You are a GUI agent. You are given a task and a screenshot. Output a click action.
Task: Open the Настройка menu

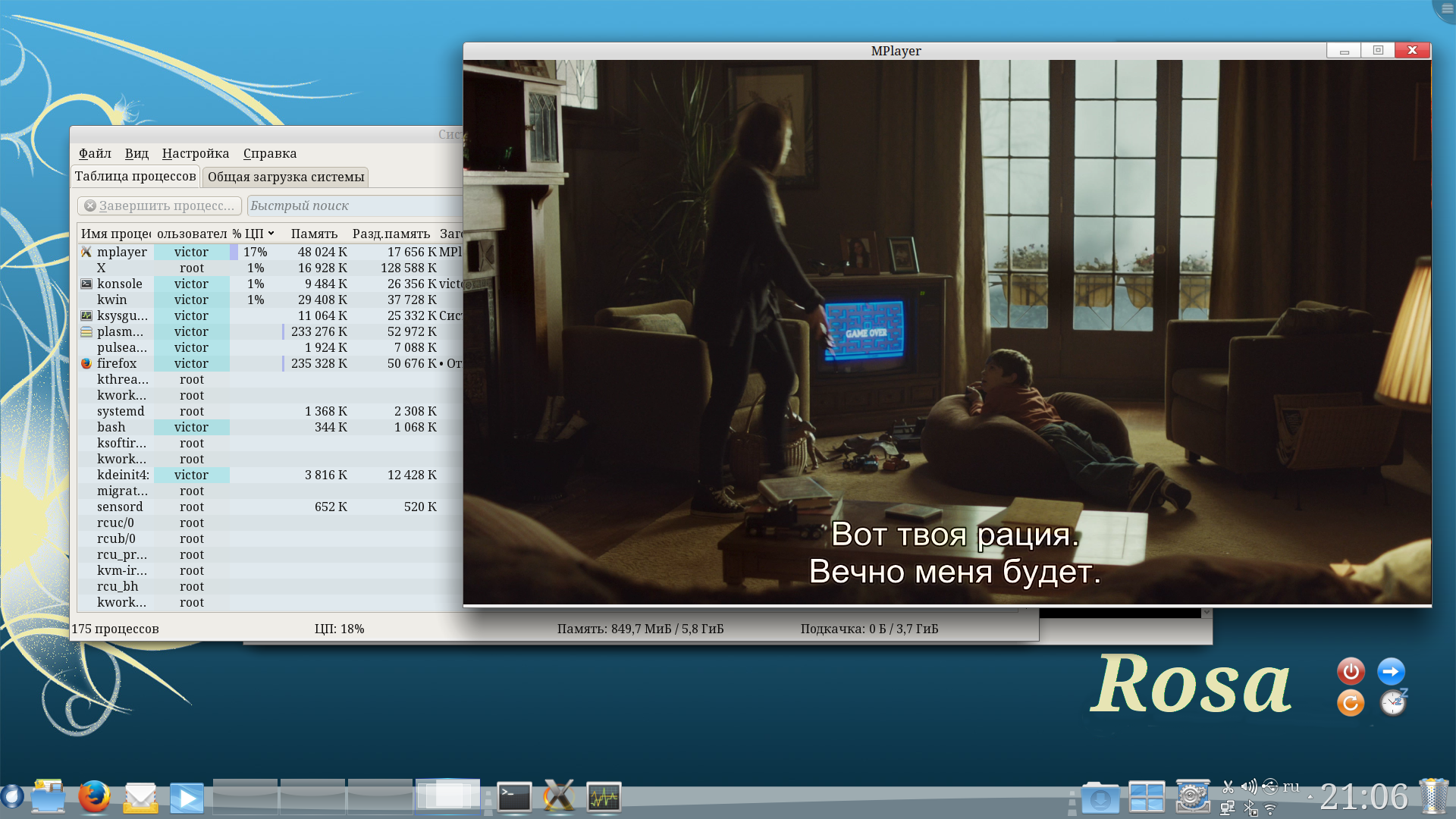point(195,153)
